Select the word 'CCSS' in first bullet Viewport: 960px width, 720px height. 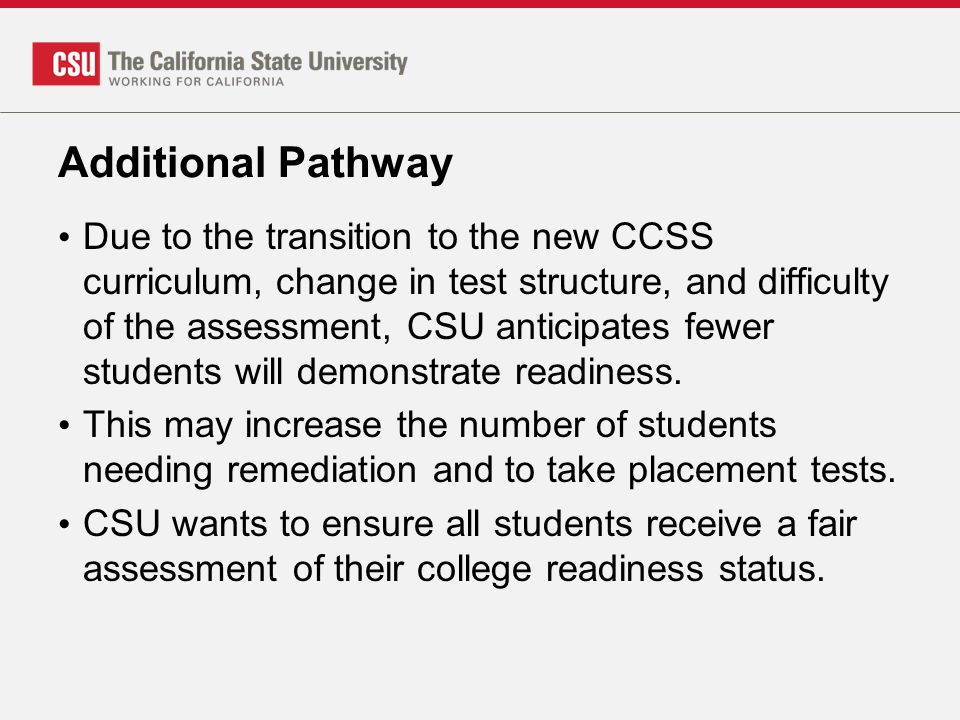662,236
